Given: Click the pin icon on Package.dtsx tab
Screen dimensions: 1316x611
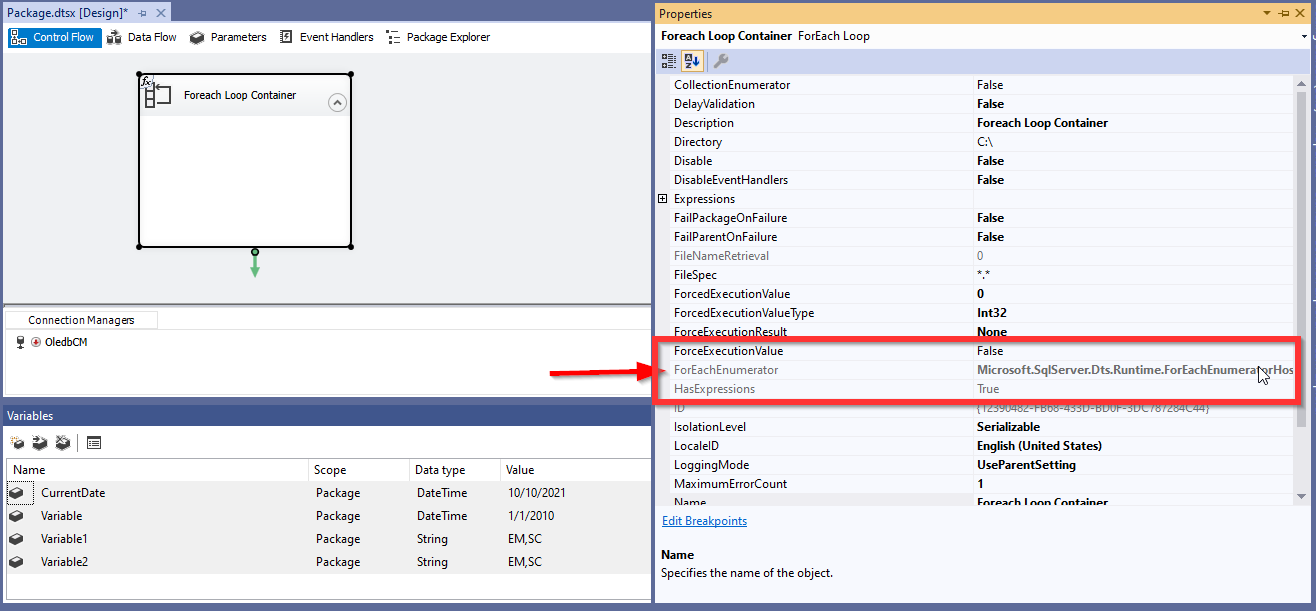Looking at the screenshot, I should 142,12.
